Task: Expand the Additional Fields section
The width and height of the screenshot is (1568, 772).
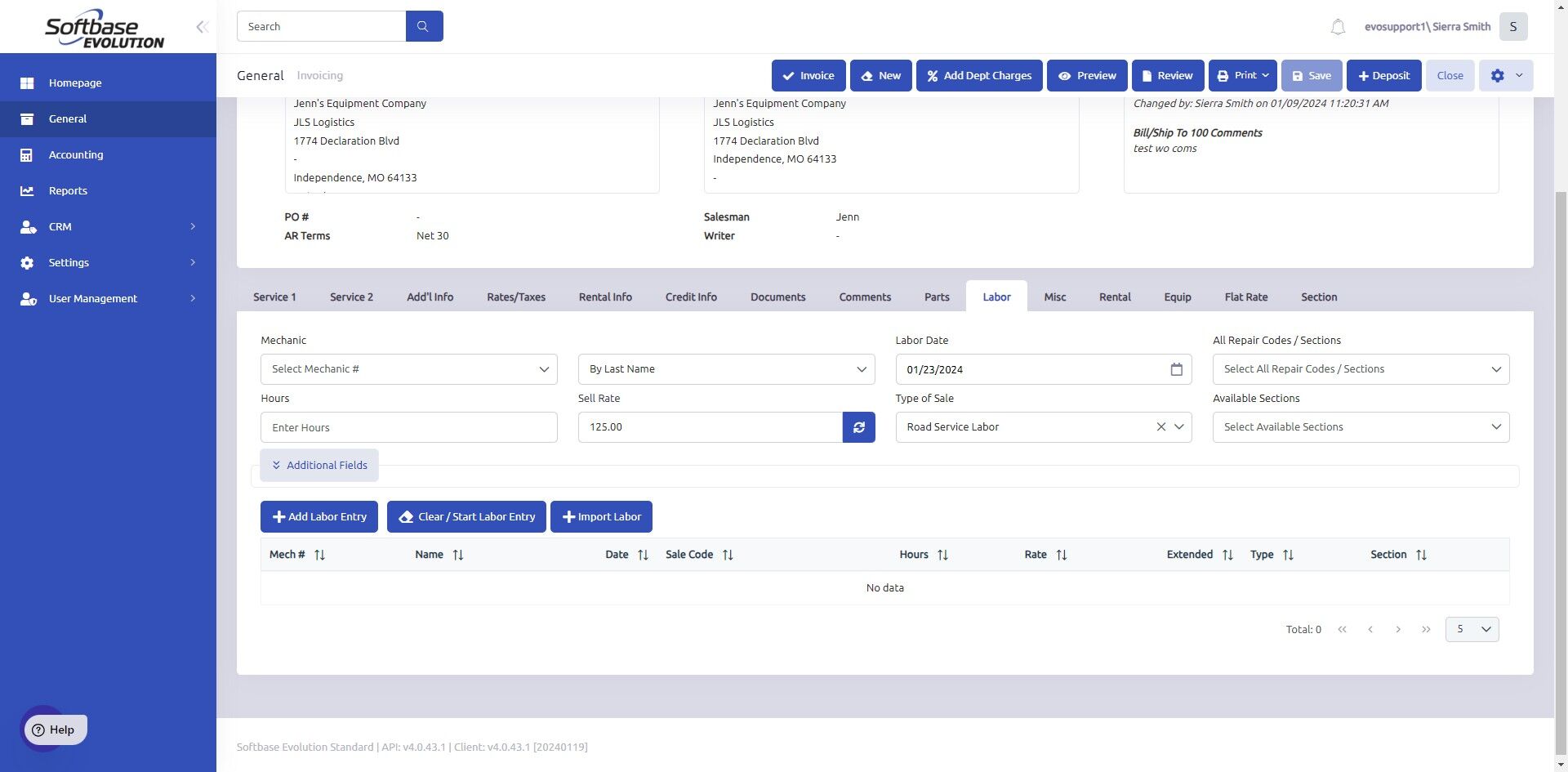Action: [319, 465]
